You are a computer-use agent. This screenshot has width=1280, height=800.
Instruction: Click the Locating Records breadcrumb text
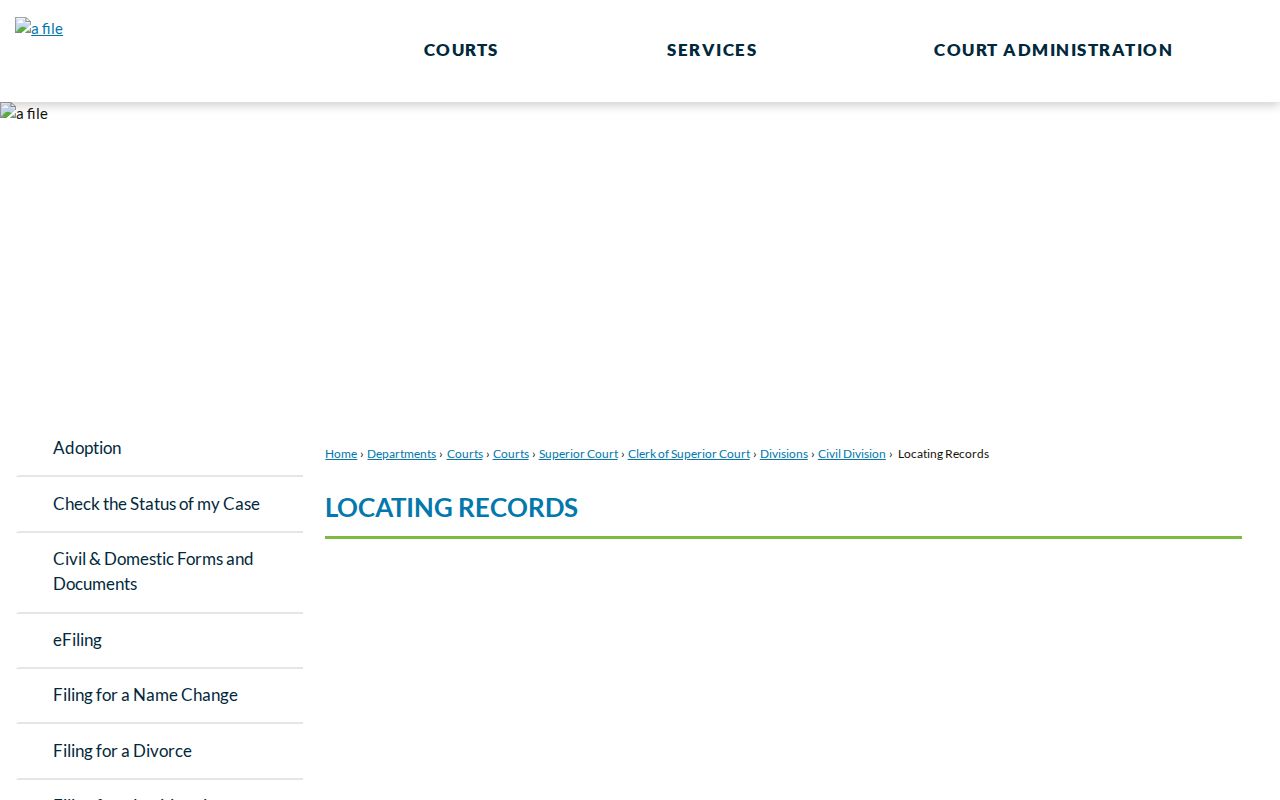tap(943, 454)
